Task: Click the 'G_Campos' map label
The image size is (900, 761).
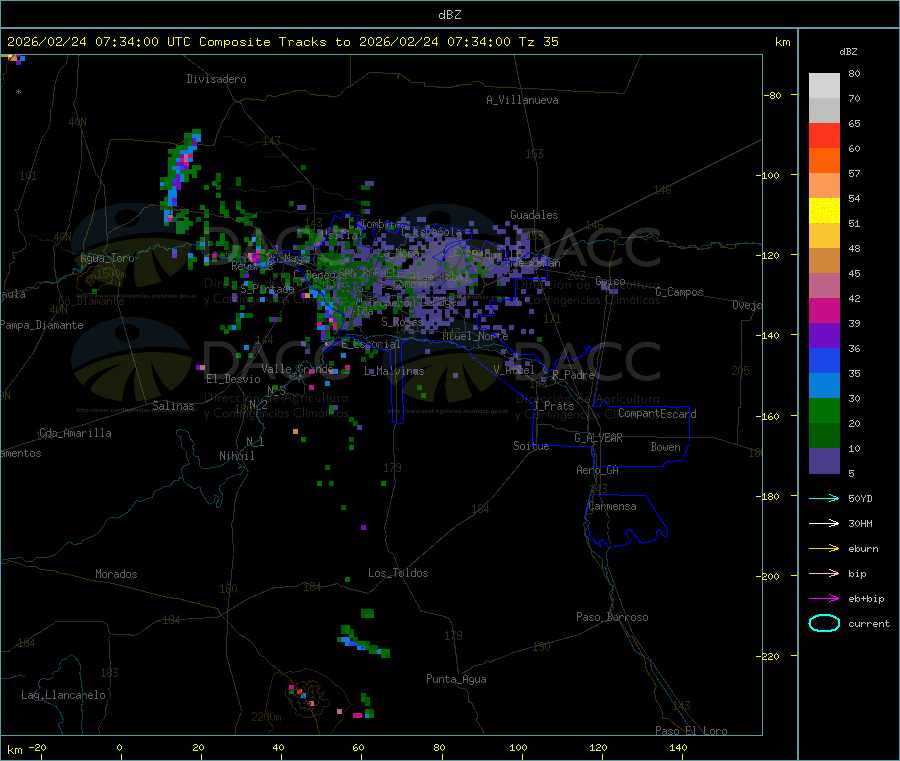Action: point(680,292)
